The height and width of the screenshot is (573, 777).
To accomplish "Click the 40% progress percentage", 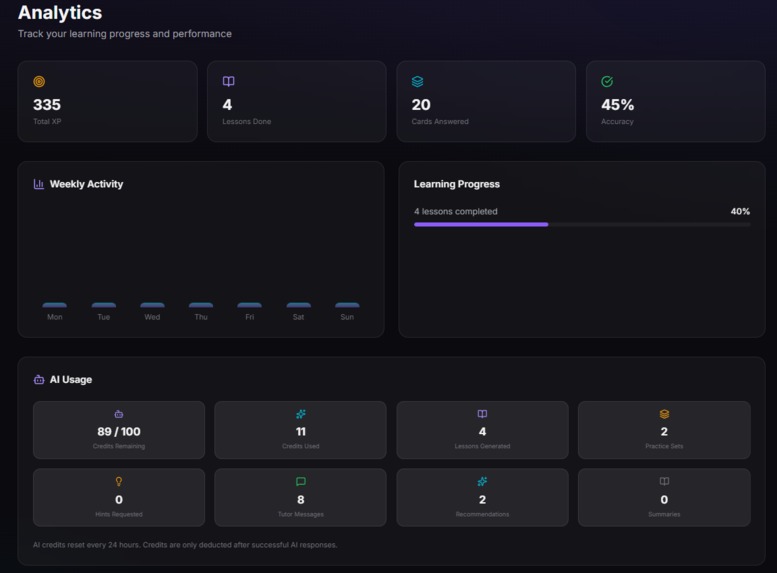I will (x=740, y=212).
